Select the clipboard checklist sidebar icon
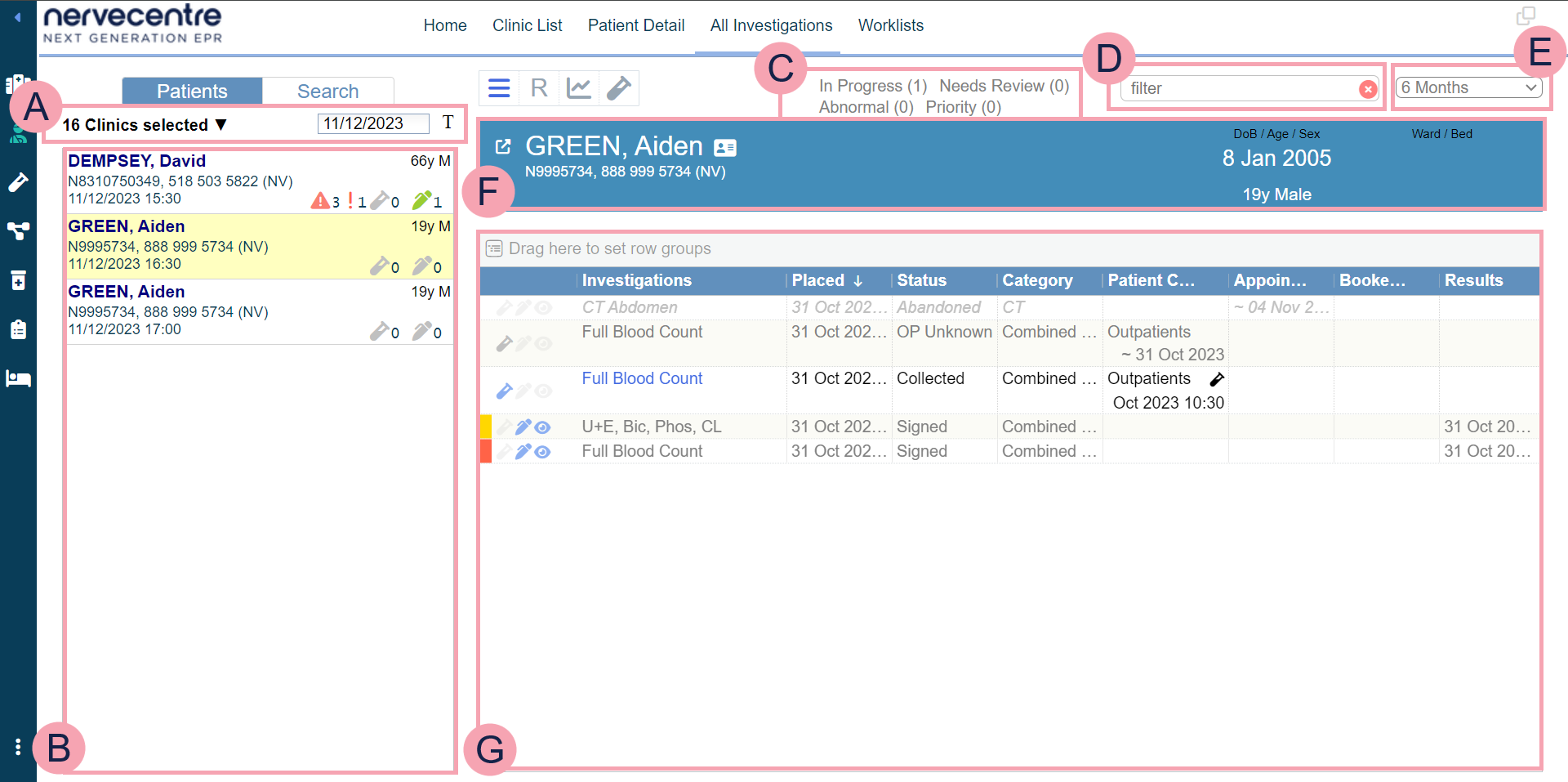Viewport: 1568px width, 782px height. click(x=18, y=329)
